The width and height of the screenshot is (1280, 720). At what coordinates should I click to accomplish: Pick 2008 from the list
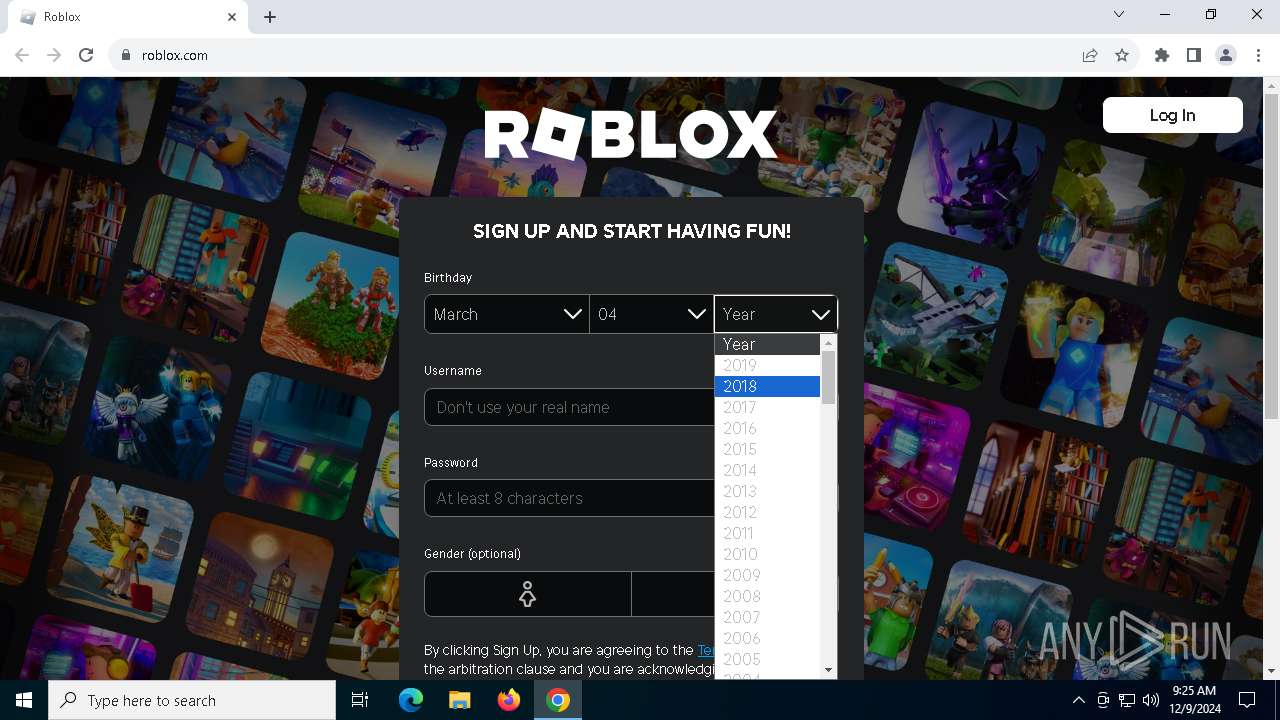(768, 596)
